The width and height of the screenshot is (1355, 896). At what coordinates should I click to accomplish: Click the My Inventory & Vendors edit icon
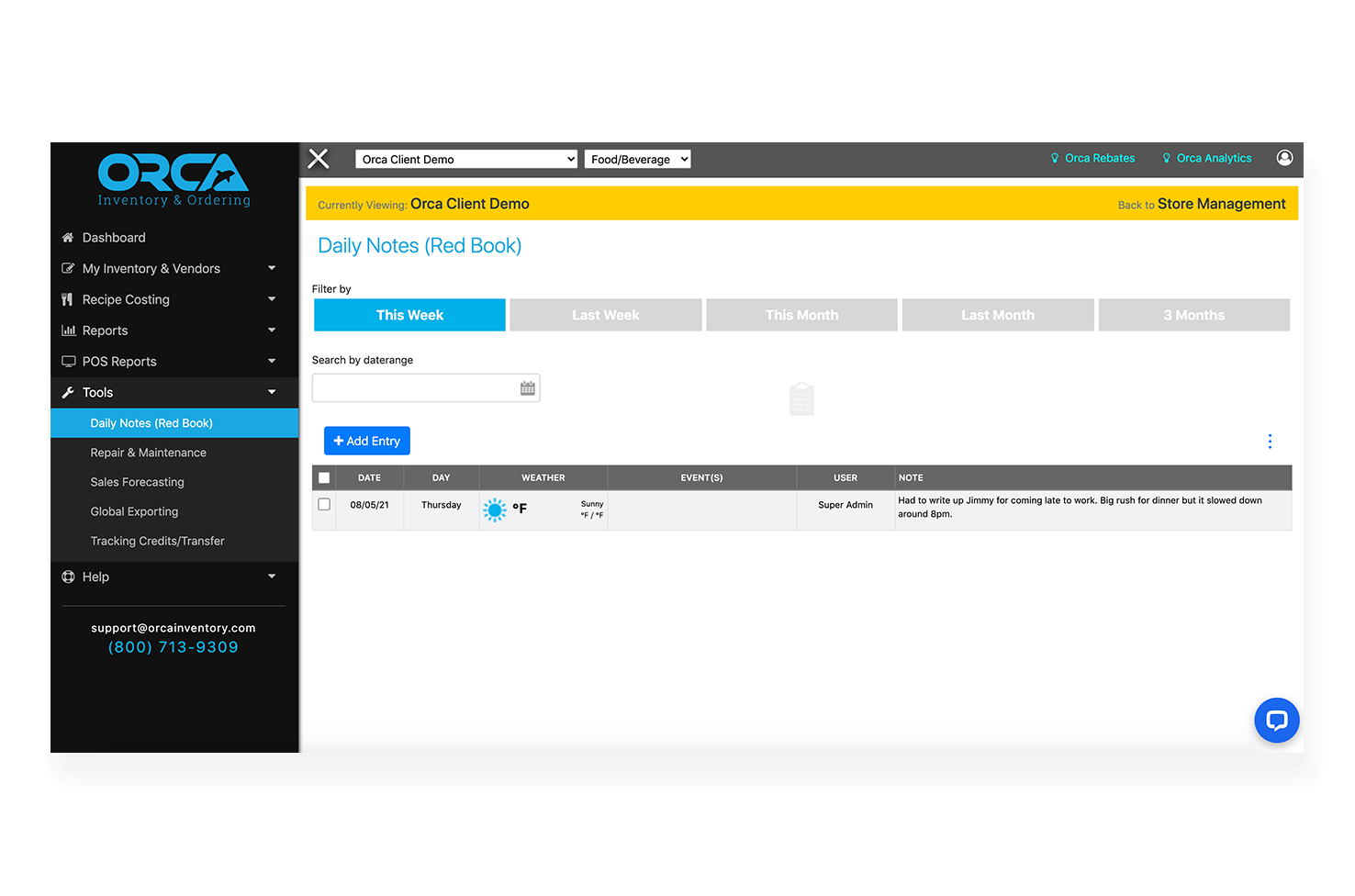coord(68,269)
